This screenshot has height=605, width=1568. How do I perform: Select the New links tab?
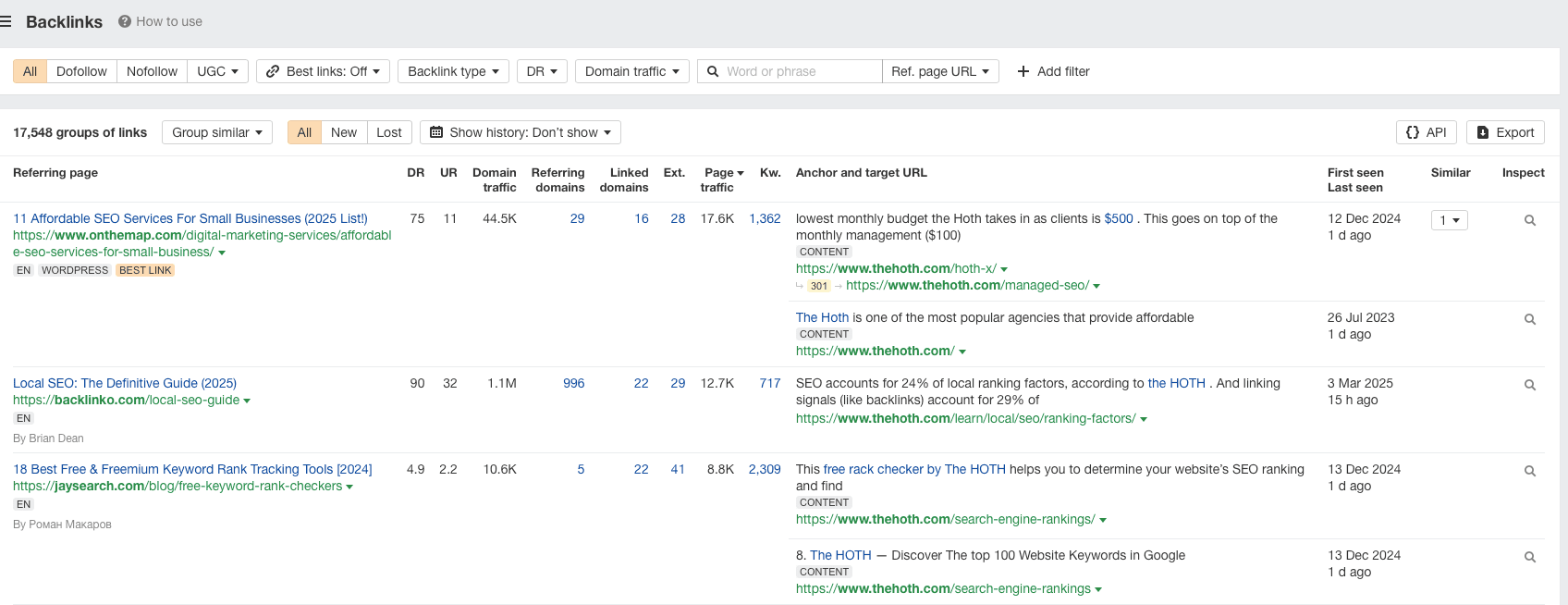343,132
